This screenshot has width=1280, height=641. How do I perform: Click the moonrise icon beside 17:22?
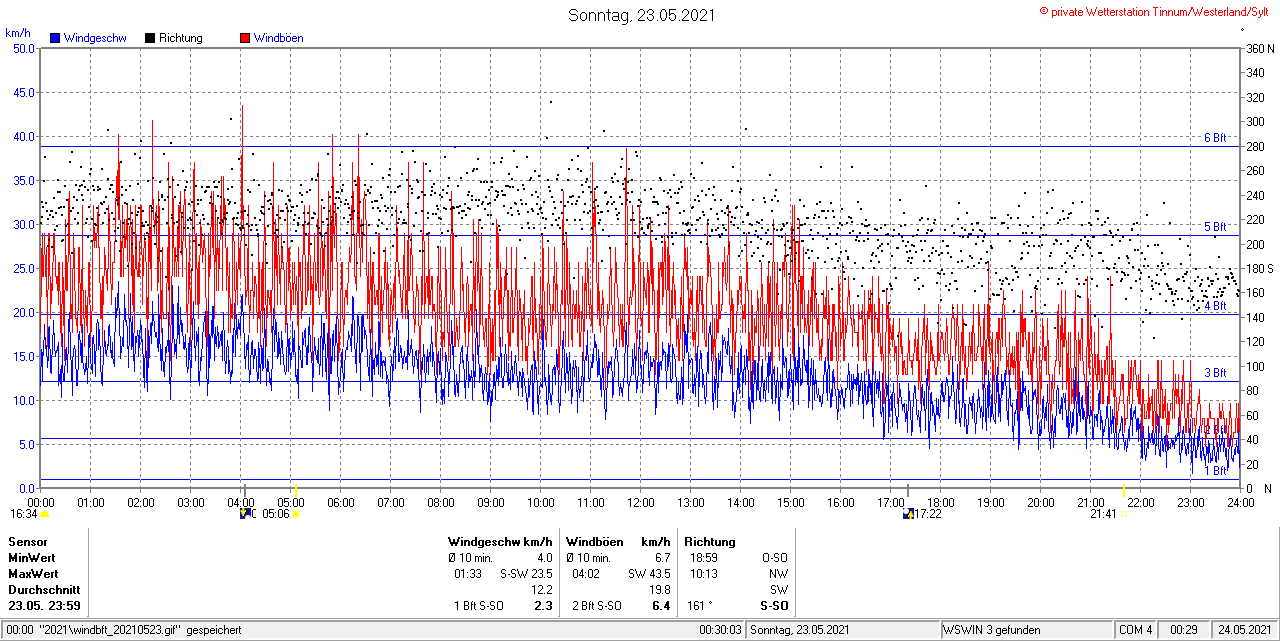(908, 514)
